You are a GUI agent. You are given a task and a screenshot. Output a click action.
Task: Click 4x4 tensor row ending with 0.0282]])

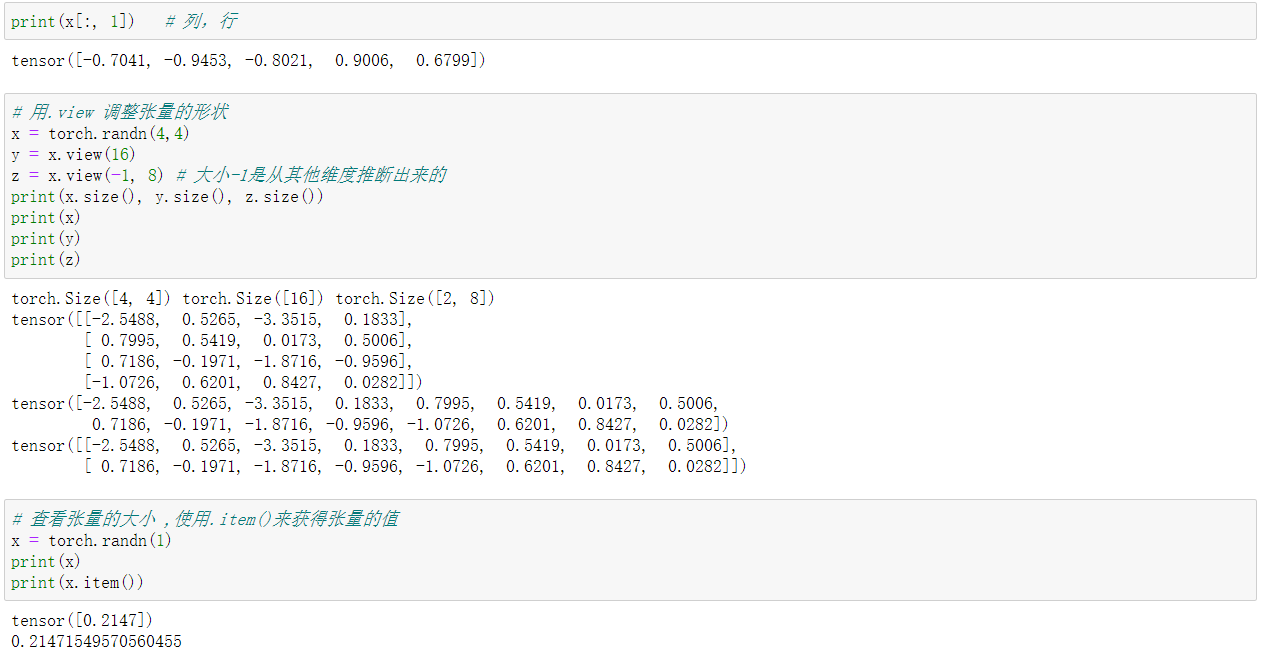click(x=254, y=383)
